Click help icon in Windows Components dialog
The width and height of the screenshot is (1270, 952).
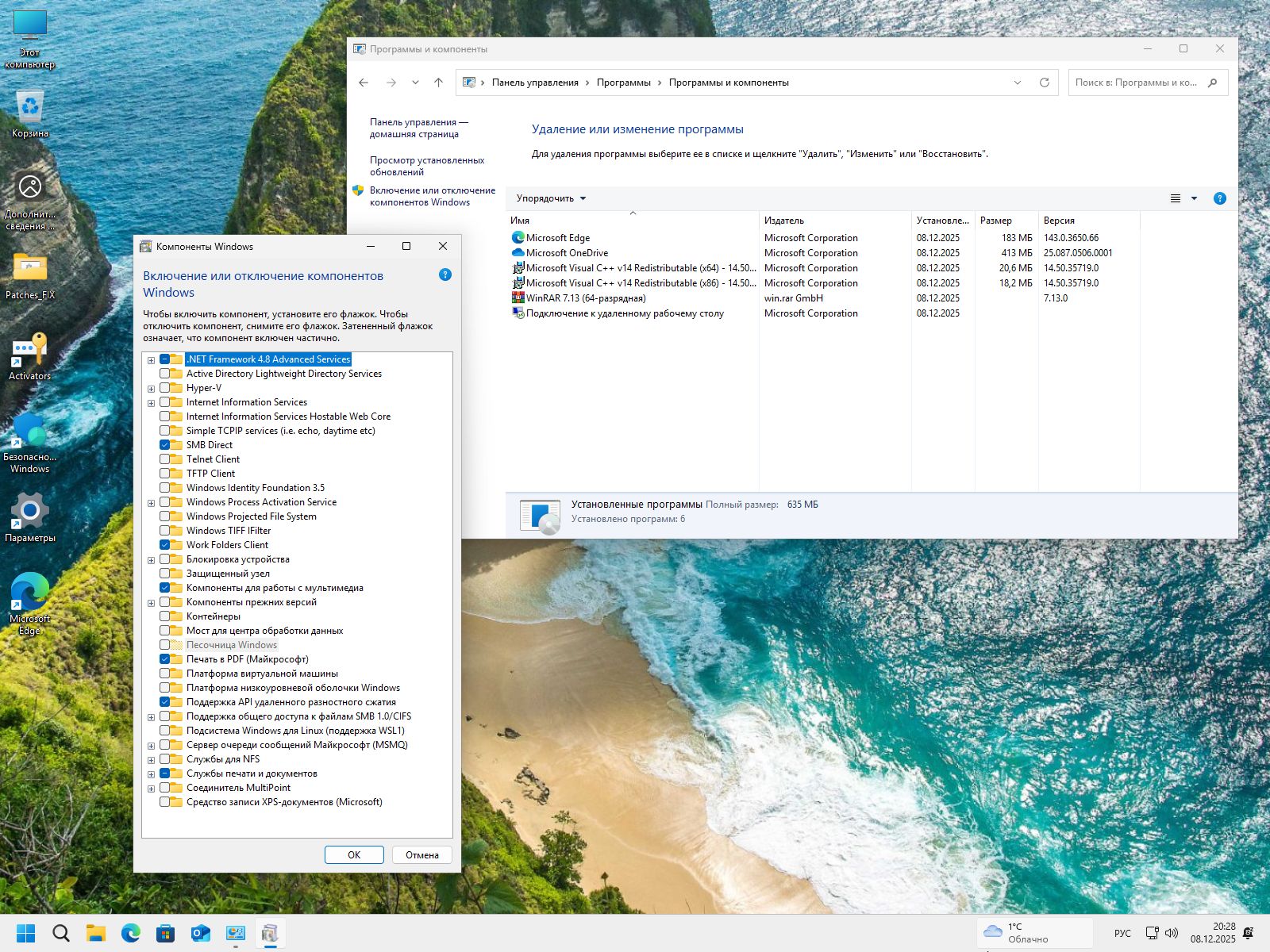(444, 274)
